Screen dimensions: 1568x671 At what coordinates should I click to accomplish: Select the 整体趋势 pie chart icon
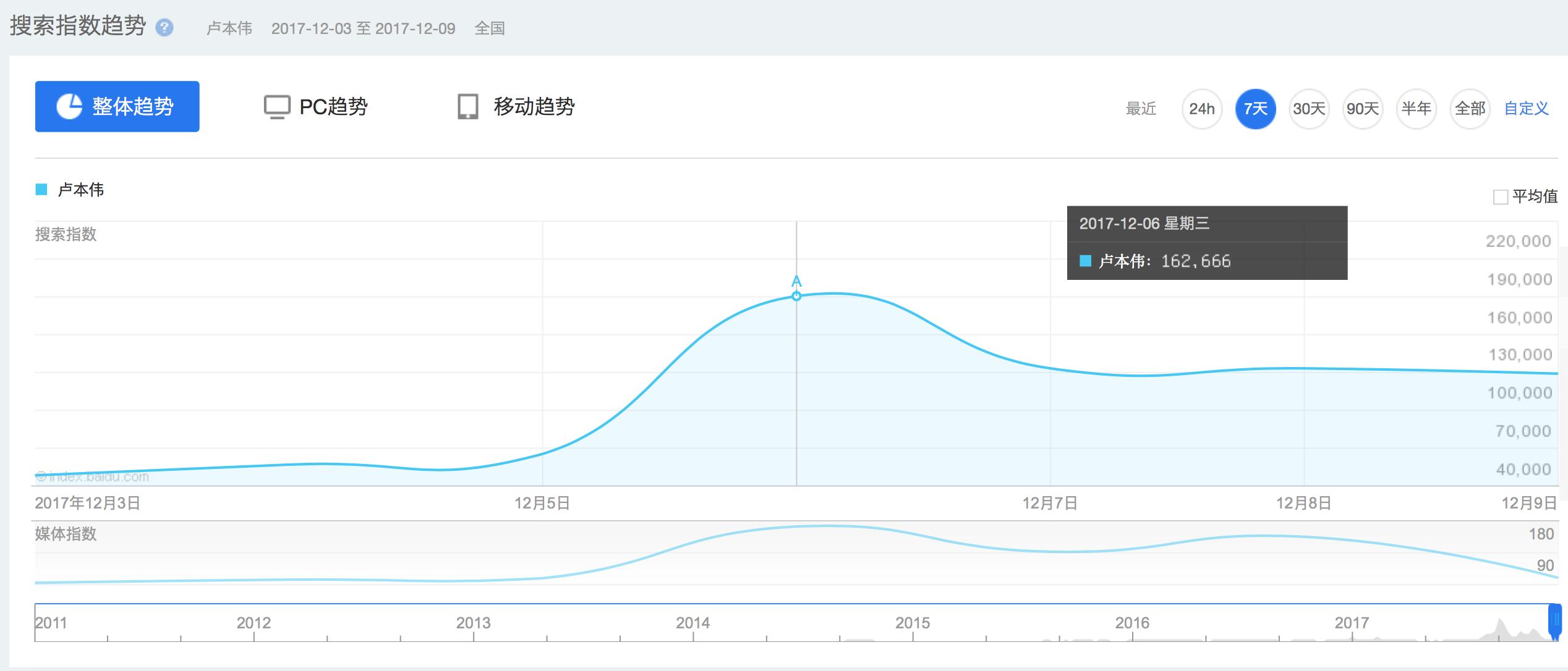click(x=71, y=106)
